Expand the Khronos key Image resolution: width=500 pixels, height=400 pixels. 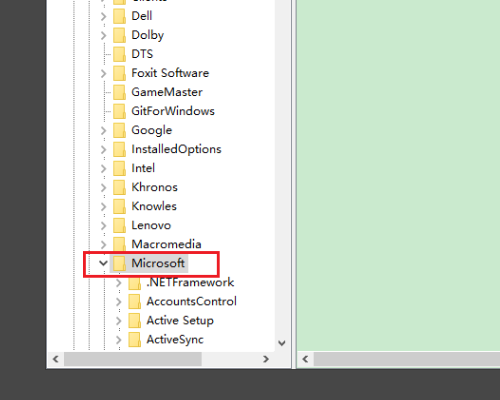point(104,187)
